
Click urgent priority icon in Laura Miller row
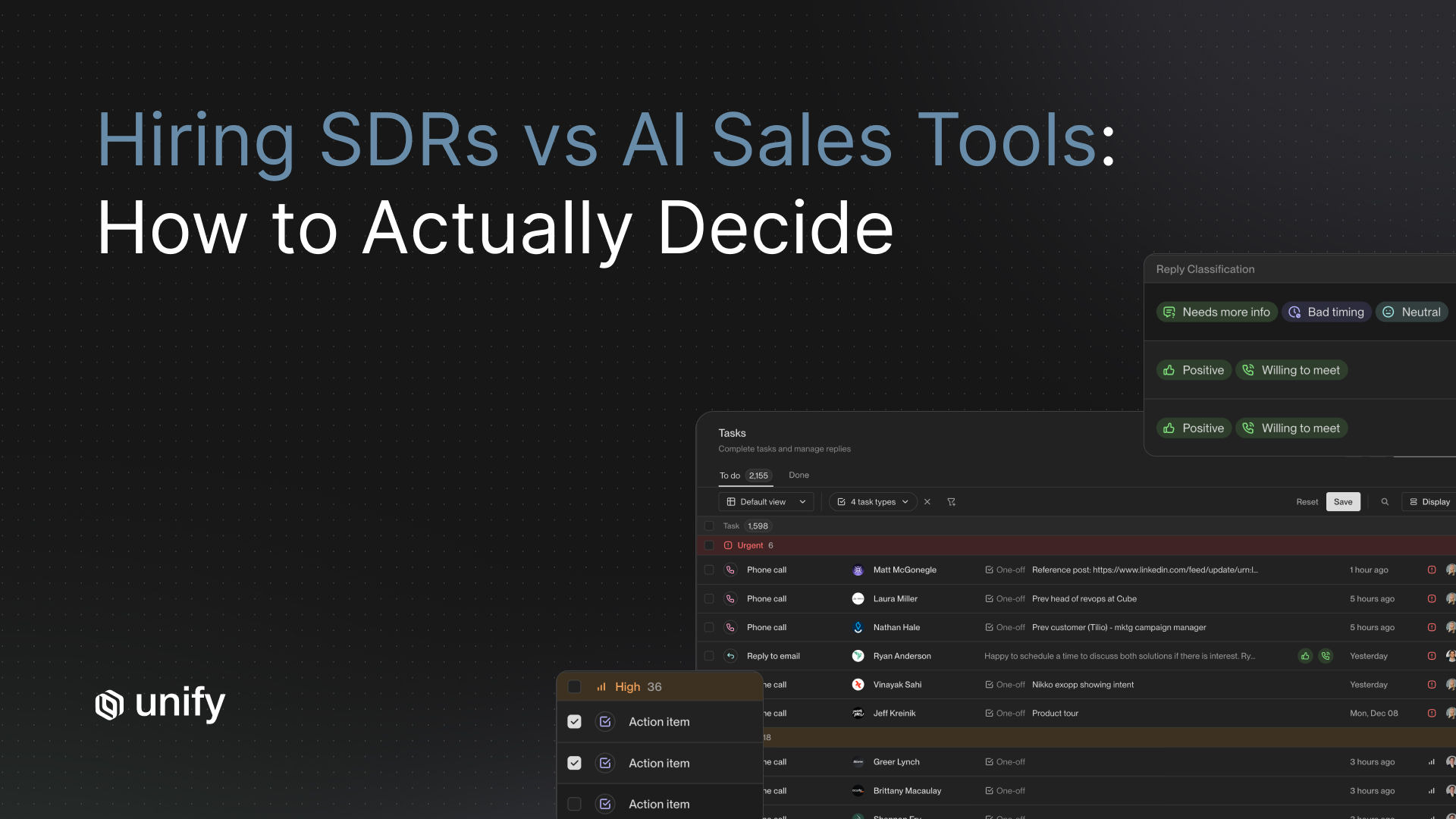1432,599
